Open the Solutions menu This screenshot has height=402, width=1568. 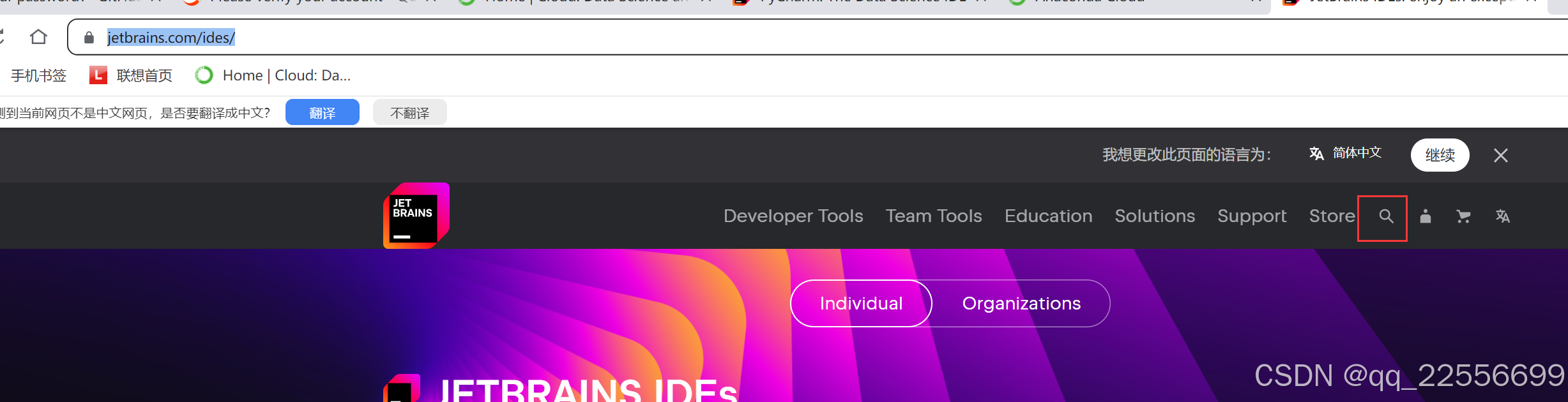(1155, 216)
